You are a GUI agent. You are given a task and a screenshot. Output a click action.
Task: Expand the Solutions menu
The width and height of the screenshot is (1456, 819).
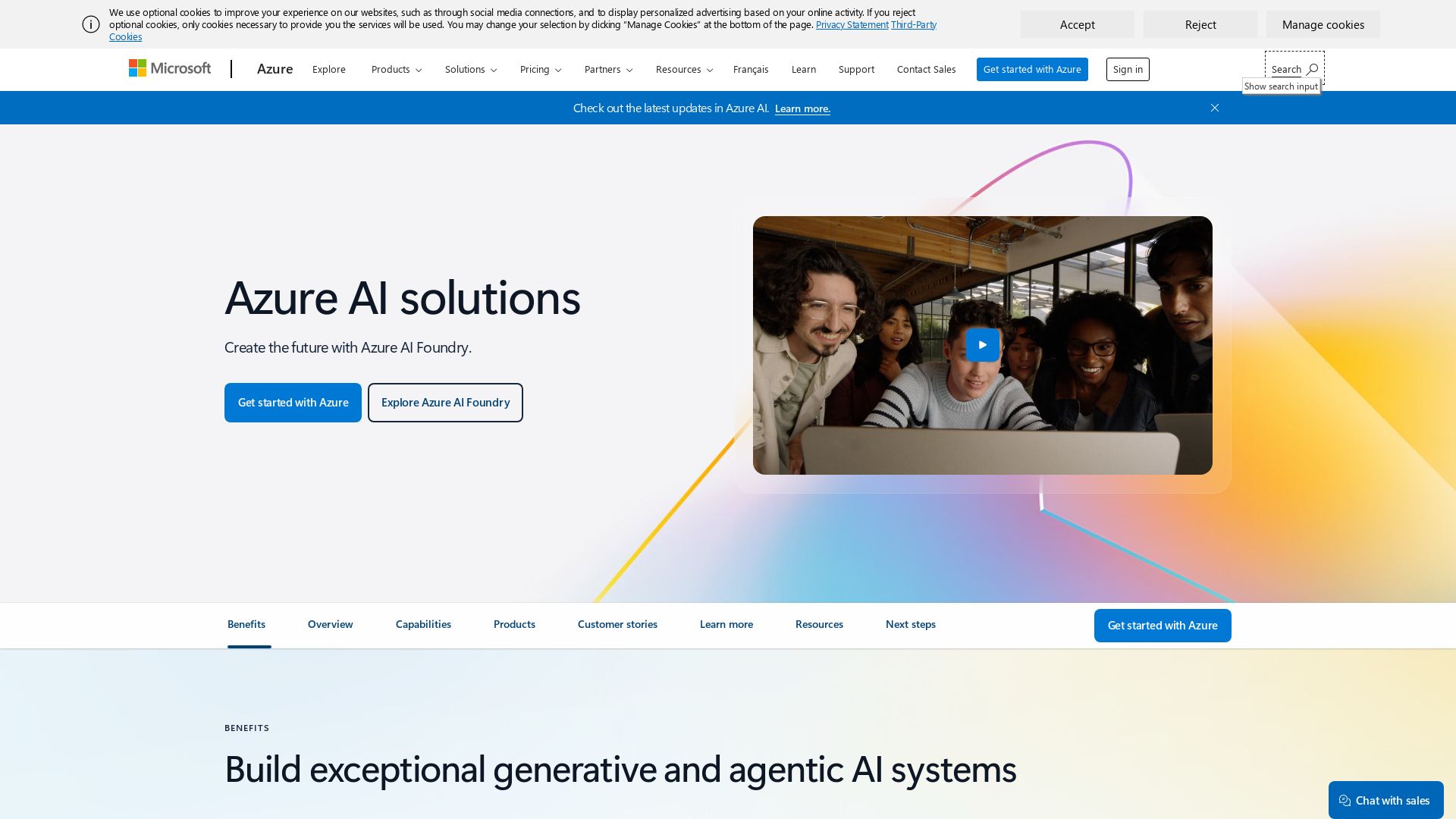[470, 69]
